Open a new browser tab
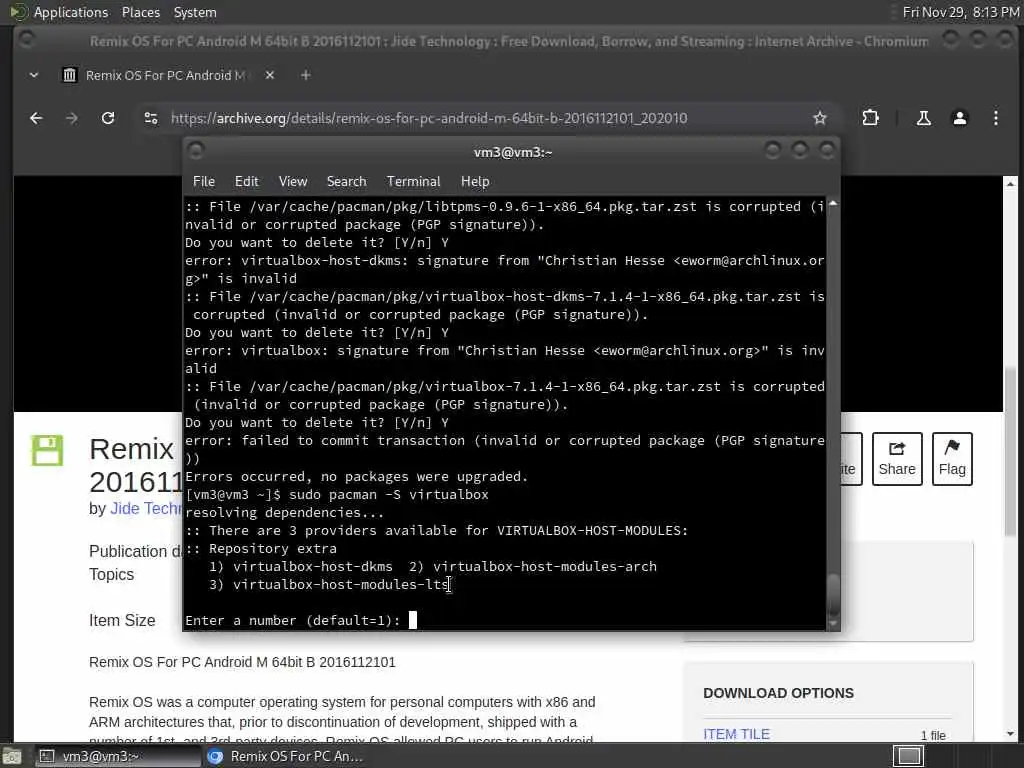The height and width of the screenshot is (768, 1024). 305,75
